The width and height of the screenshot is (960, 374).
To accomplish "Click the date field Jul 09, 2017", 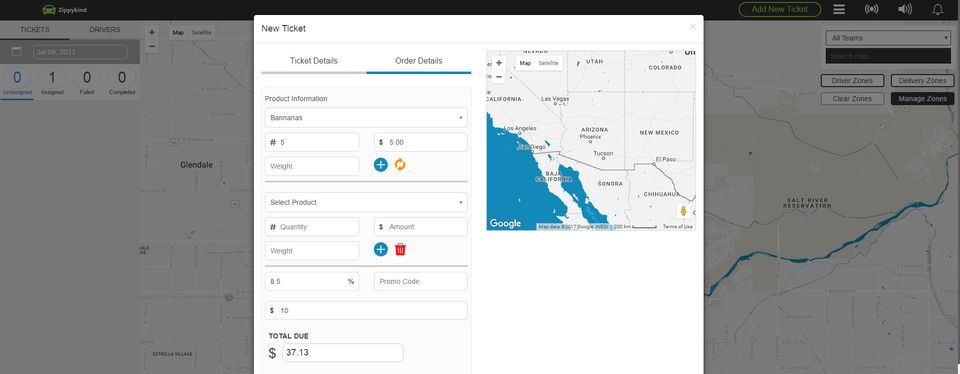I will 80,52.
